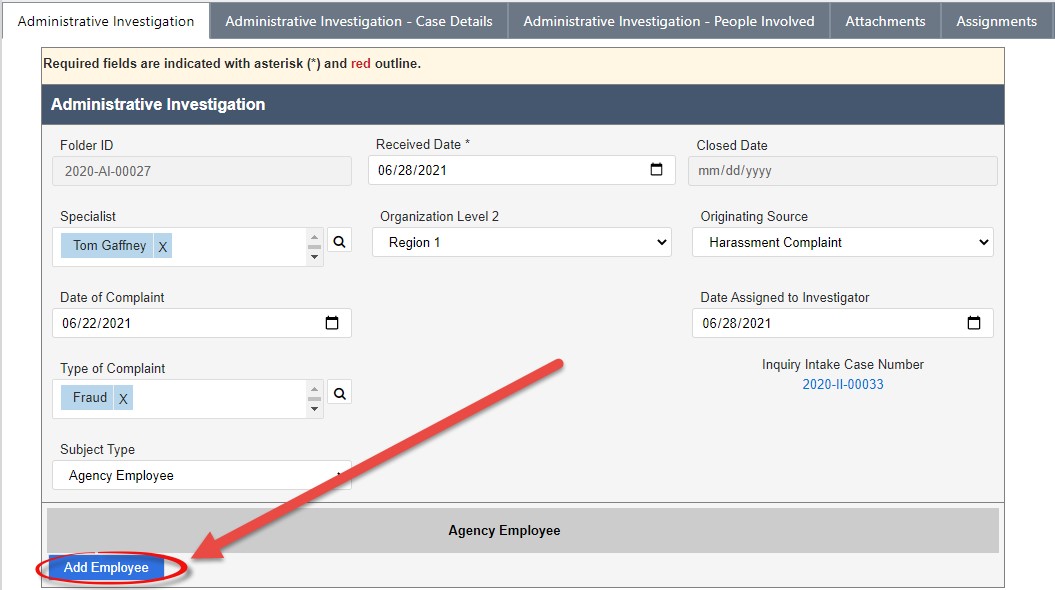Screen dimensions: 1055x590
Task: Expand the Organization Level 2 dropdown
Action: tap(521, 242)
